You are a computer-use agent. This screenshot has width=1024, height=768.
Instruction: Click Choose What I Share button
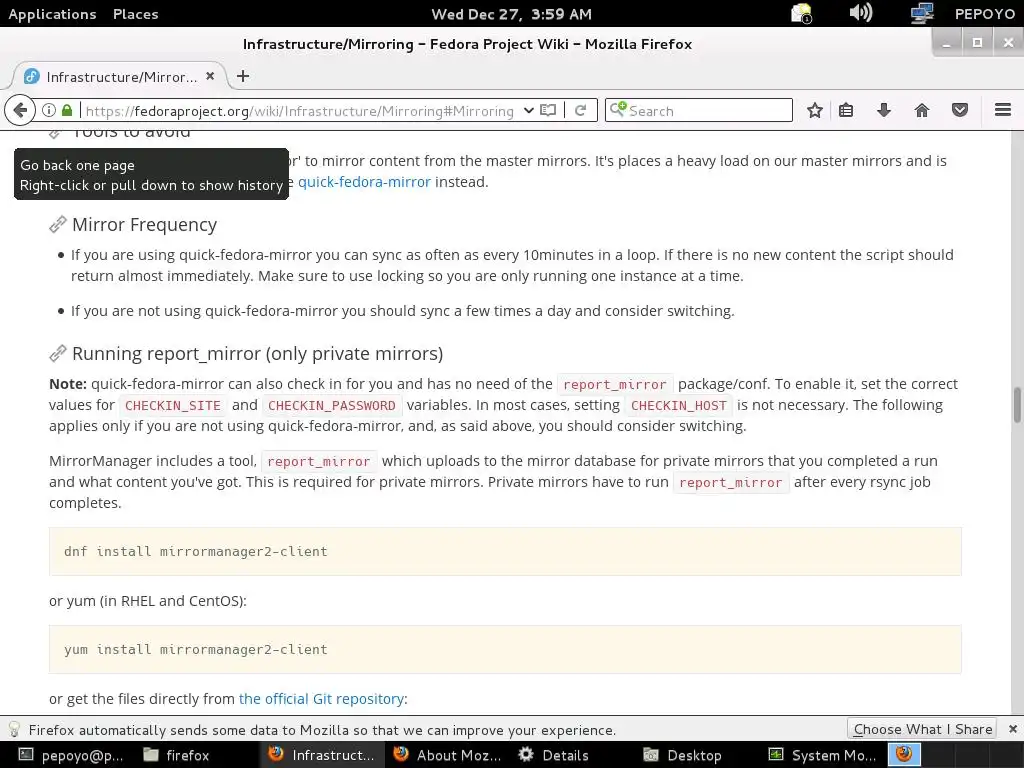coord(922,729)
